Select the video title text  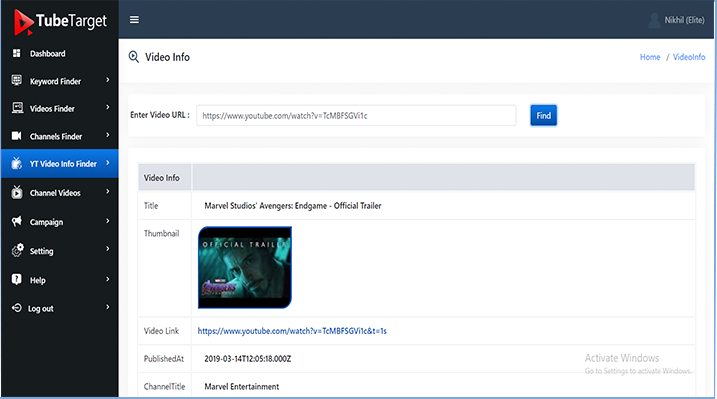click(293, 206)
